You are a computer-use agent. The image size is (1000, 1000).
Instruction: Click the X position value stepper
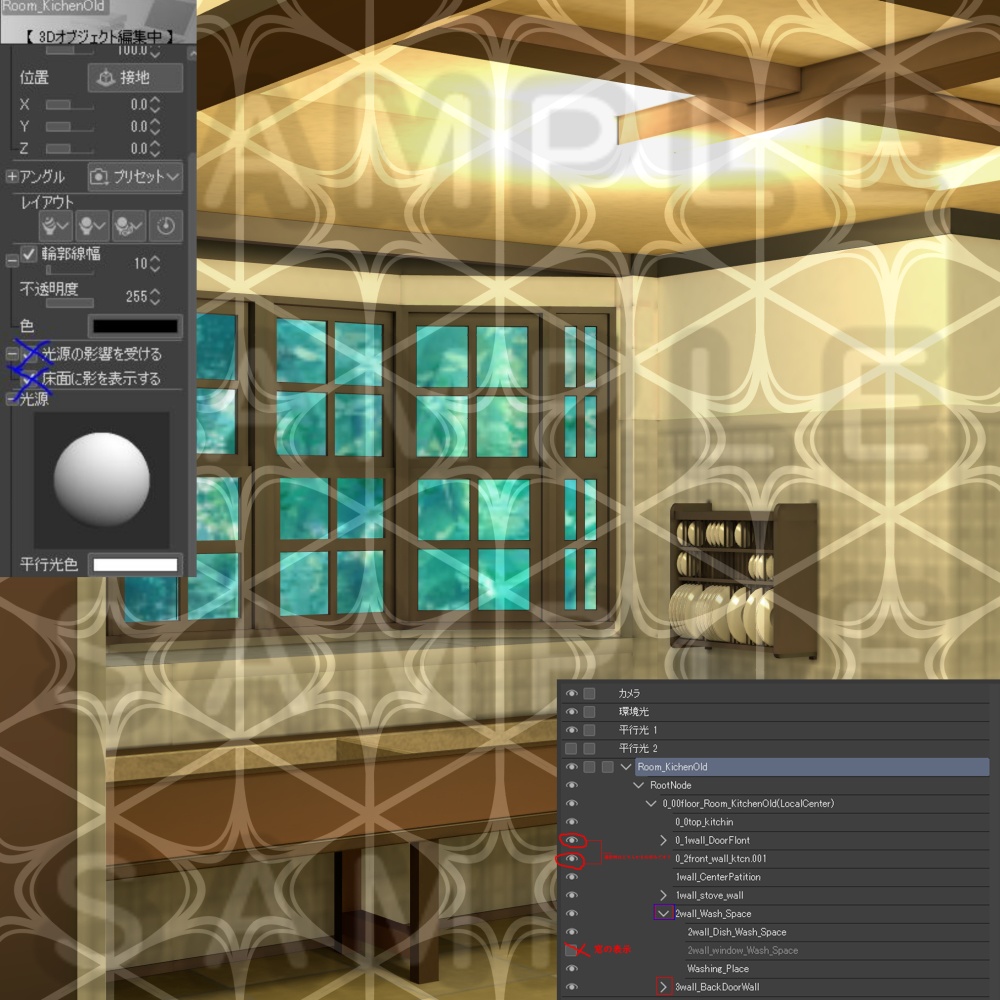click(x=154, y=105)
